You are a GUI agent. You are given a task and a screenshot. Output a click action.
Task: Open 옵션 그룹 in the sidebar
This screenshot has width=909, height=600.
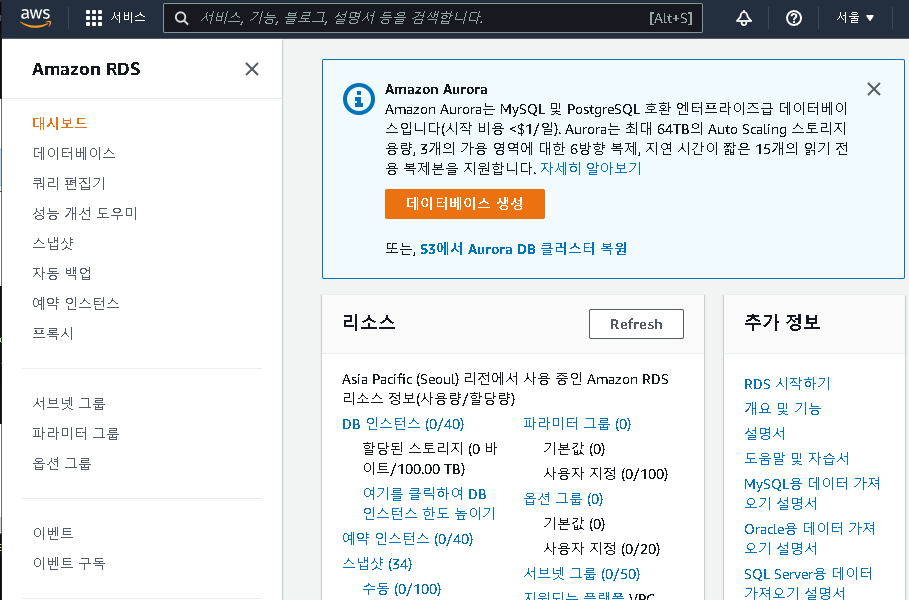62,464
